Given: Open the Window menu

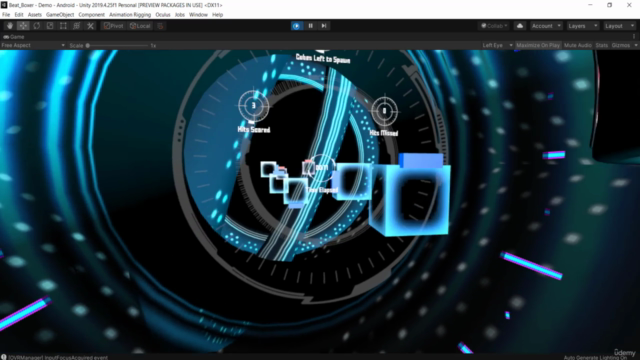Looking at the screenshot, I should [x=198, y=15].
